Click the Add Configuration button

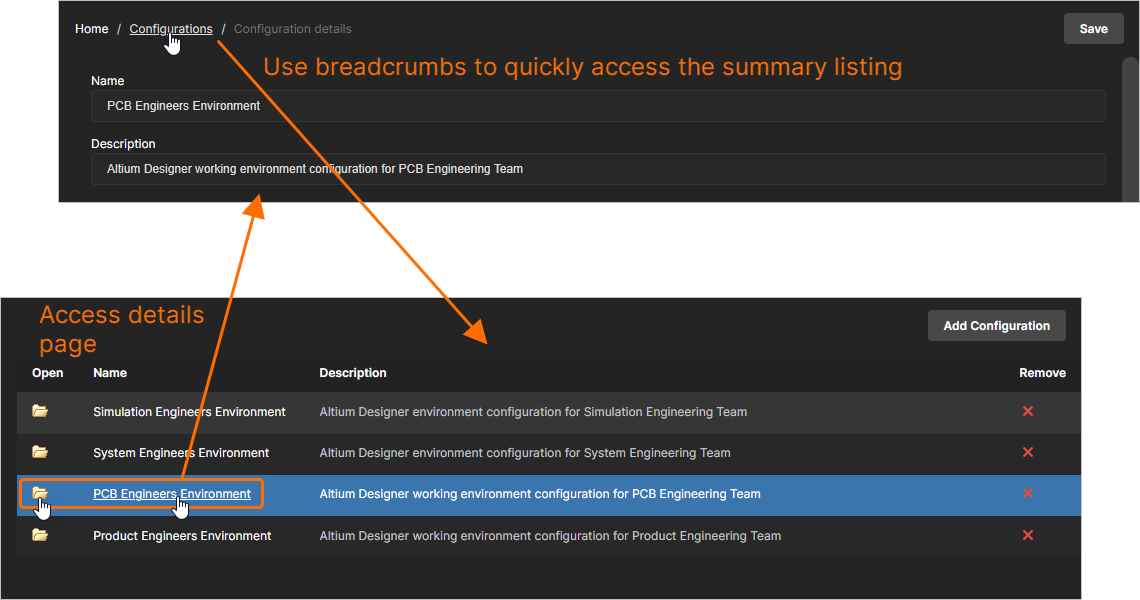pyautogui.click(x=997, y=326)
